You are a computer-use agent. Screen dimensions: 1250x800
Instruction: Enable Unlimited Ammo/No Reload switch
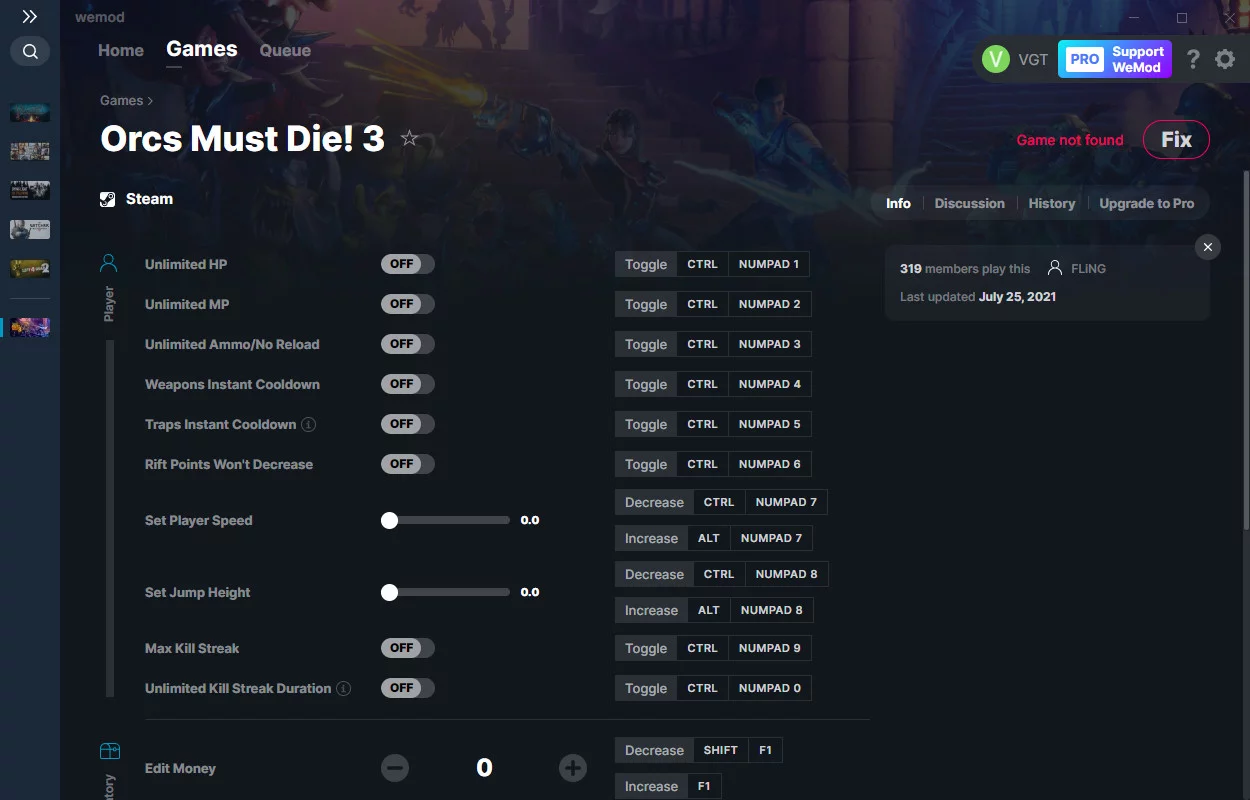pyautogui.click(x=408, y=344)
